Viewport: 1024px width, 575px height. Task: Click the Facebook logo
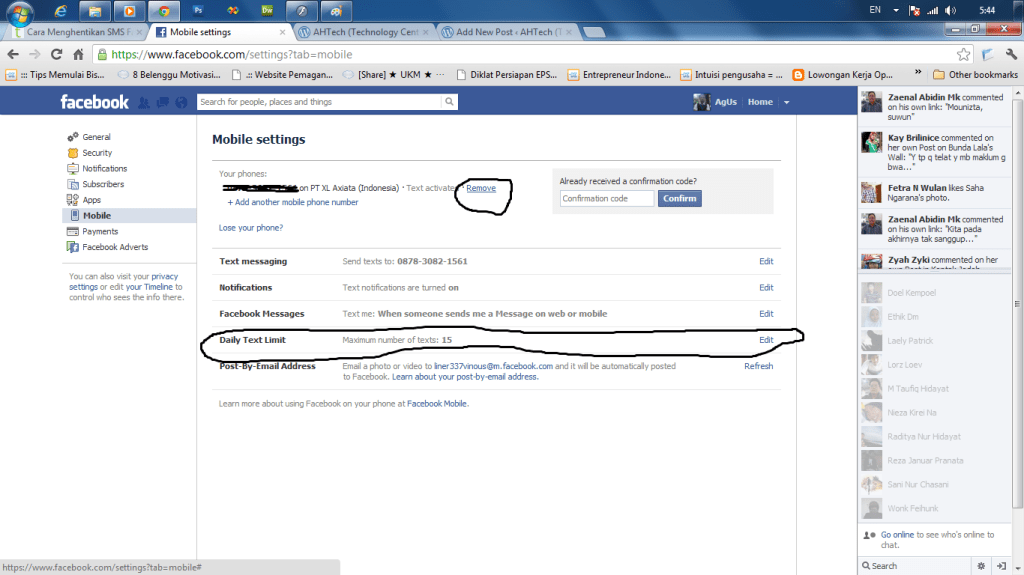coord(95,102)
